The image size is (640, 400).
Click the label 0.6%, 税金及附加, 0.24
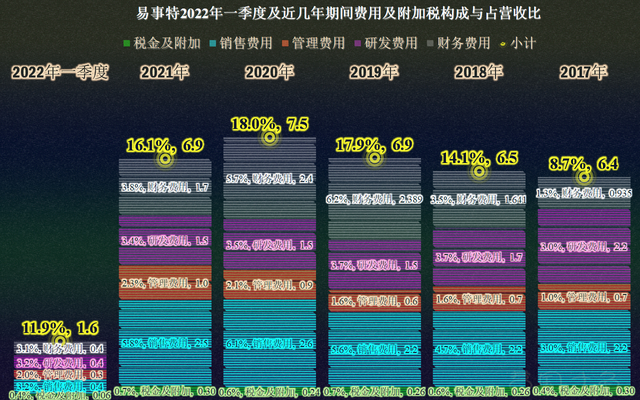[269, 392]
